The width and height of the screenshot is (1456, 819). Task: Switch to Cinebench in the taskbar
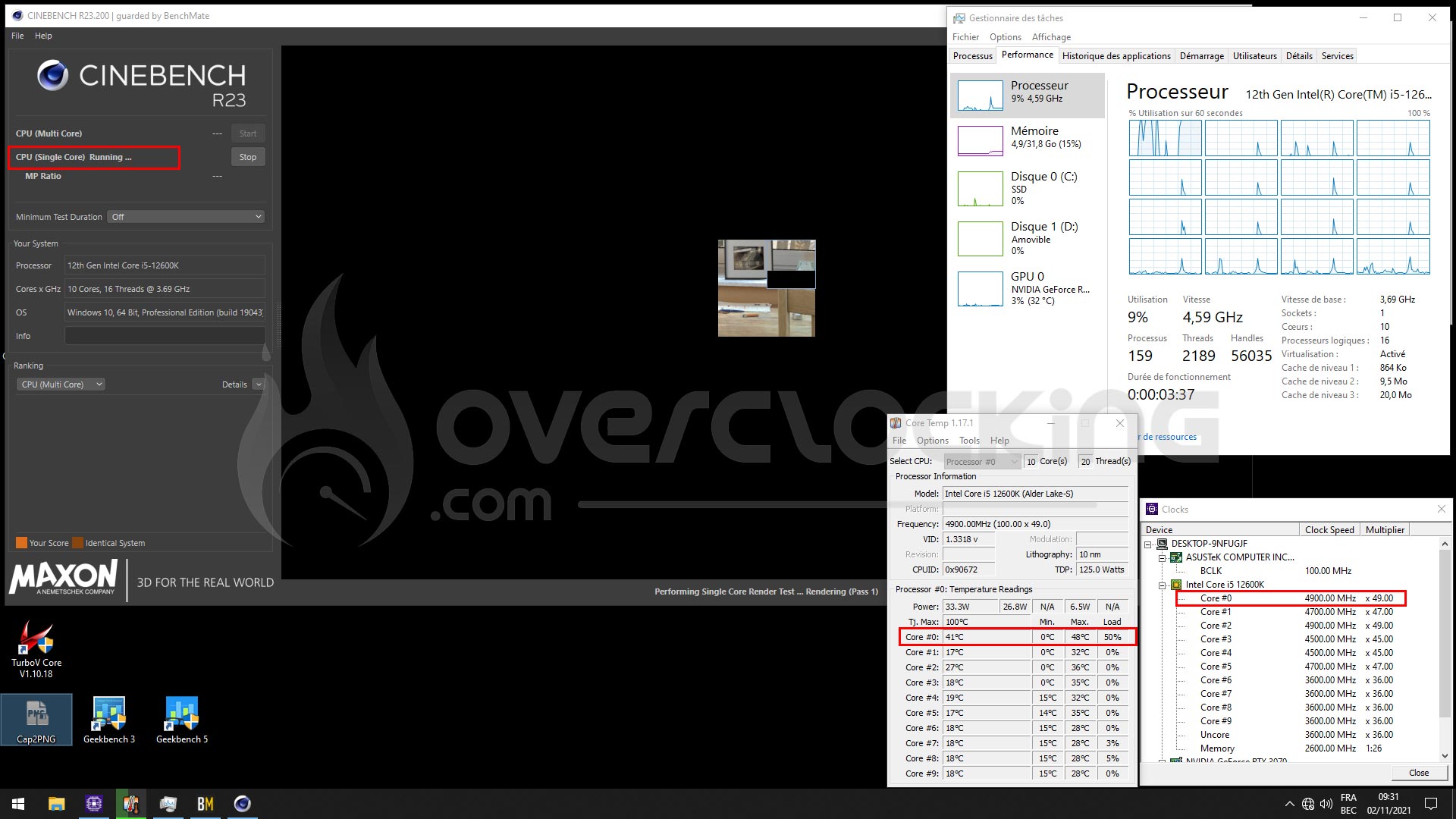pos(243,804)
